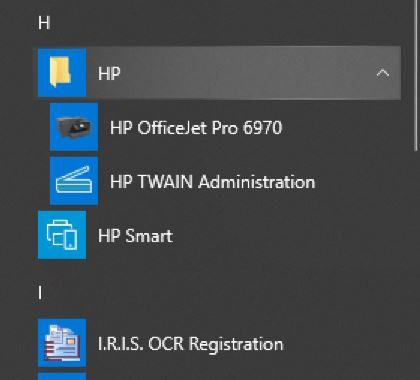
Task: Select the I.R.I.S. OCR Registration text
Action: [190, 344]
